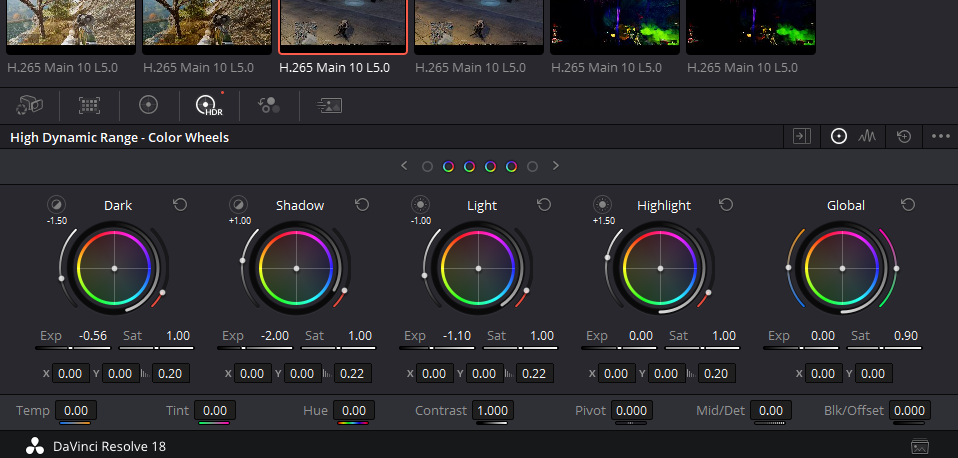Click the Shadow Sat slider bar
This screenshot has width=958, height=458.
pyautogui.click(x=338, y=348)
